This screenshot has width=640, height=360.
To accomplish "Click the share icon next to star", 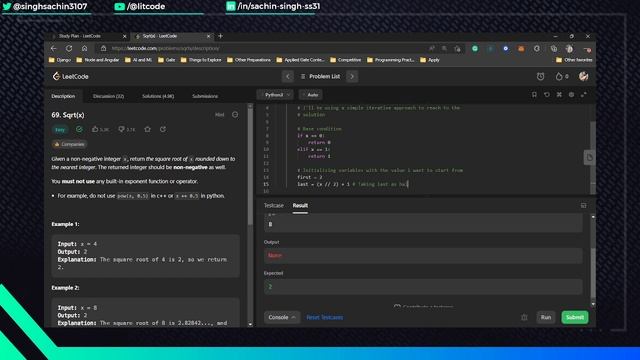I will pyautogui.click(x=163, y=129).
